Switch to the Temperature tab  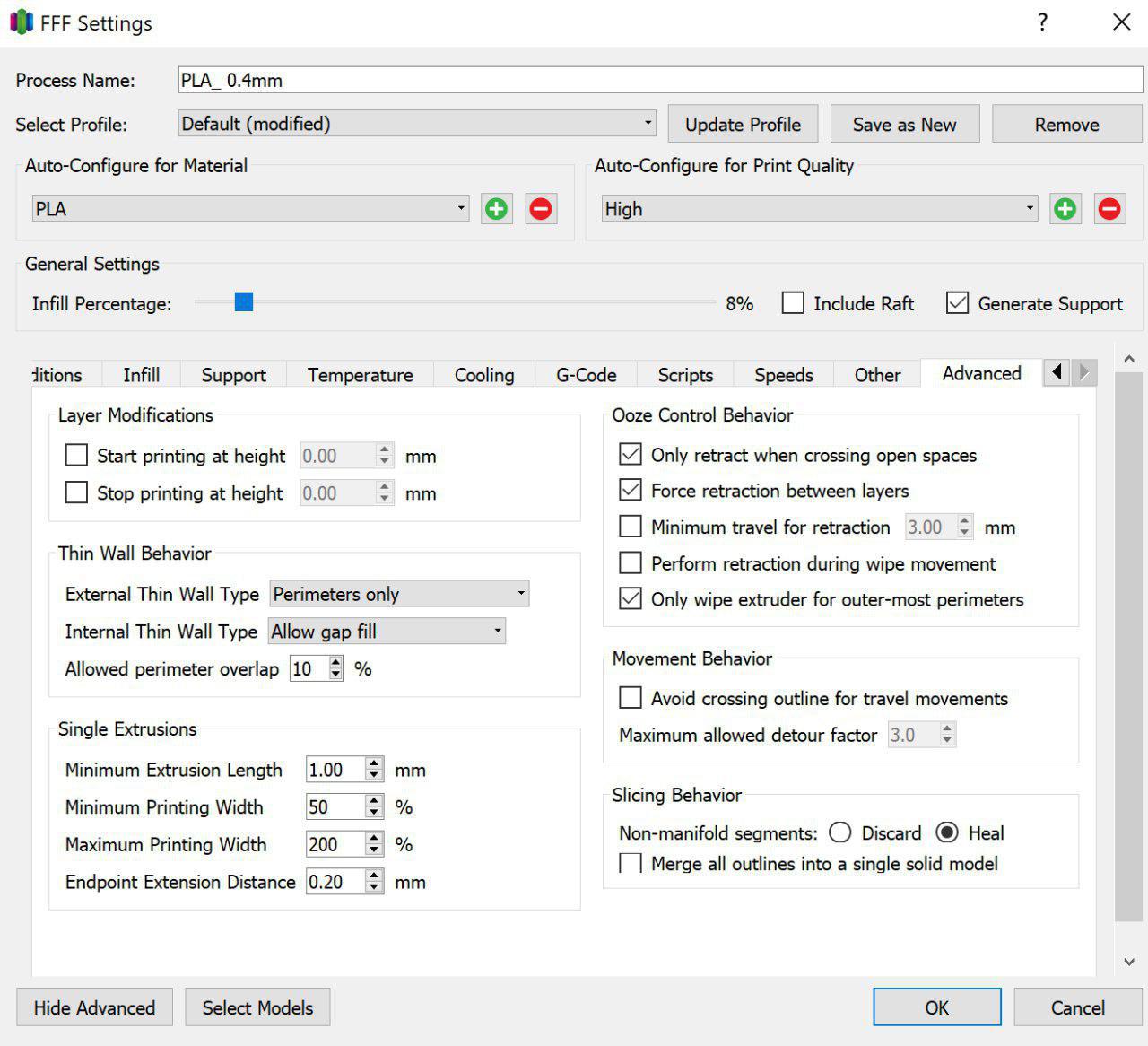point(360,375)
